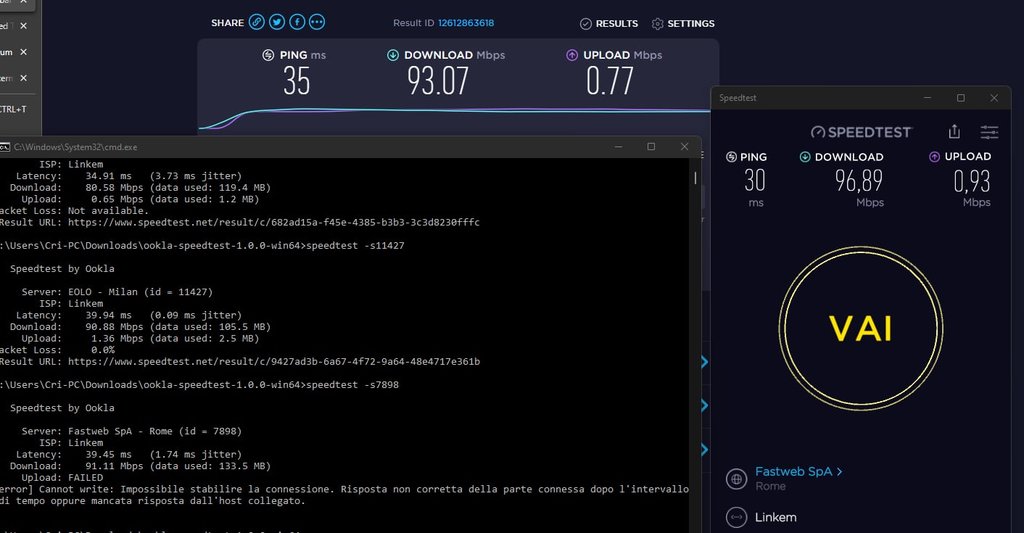
Task: Click the UPLOAD arrow icon in web results
Action: (572, 55)
